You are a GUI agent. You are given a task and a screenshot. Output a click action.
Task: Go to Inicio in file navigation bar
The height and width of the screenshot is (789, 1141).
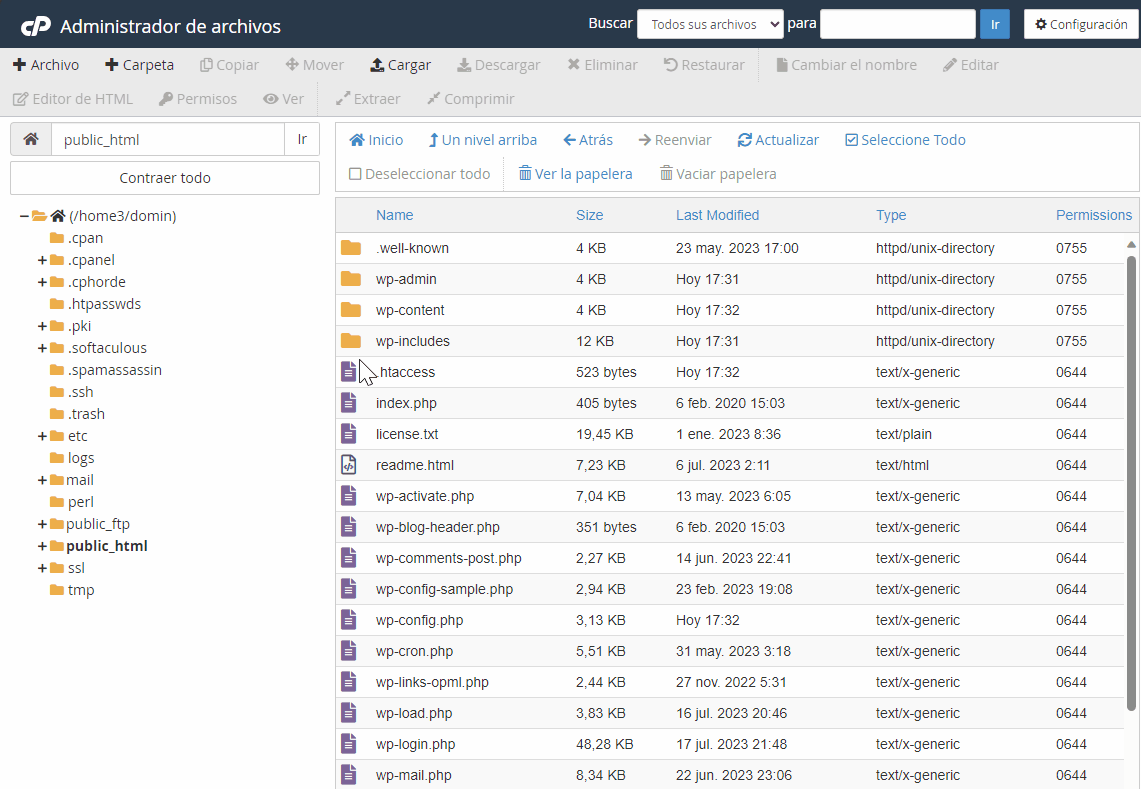point(376,140)
